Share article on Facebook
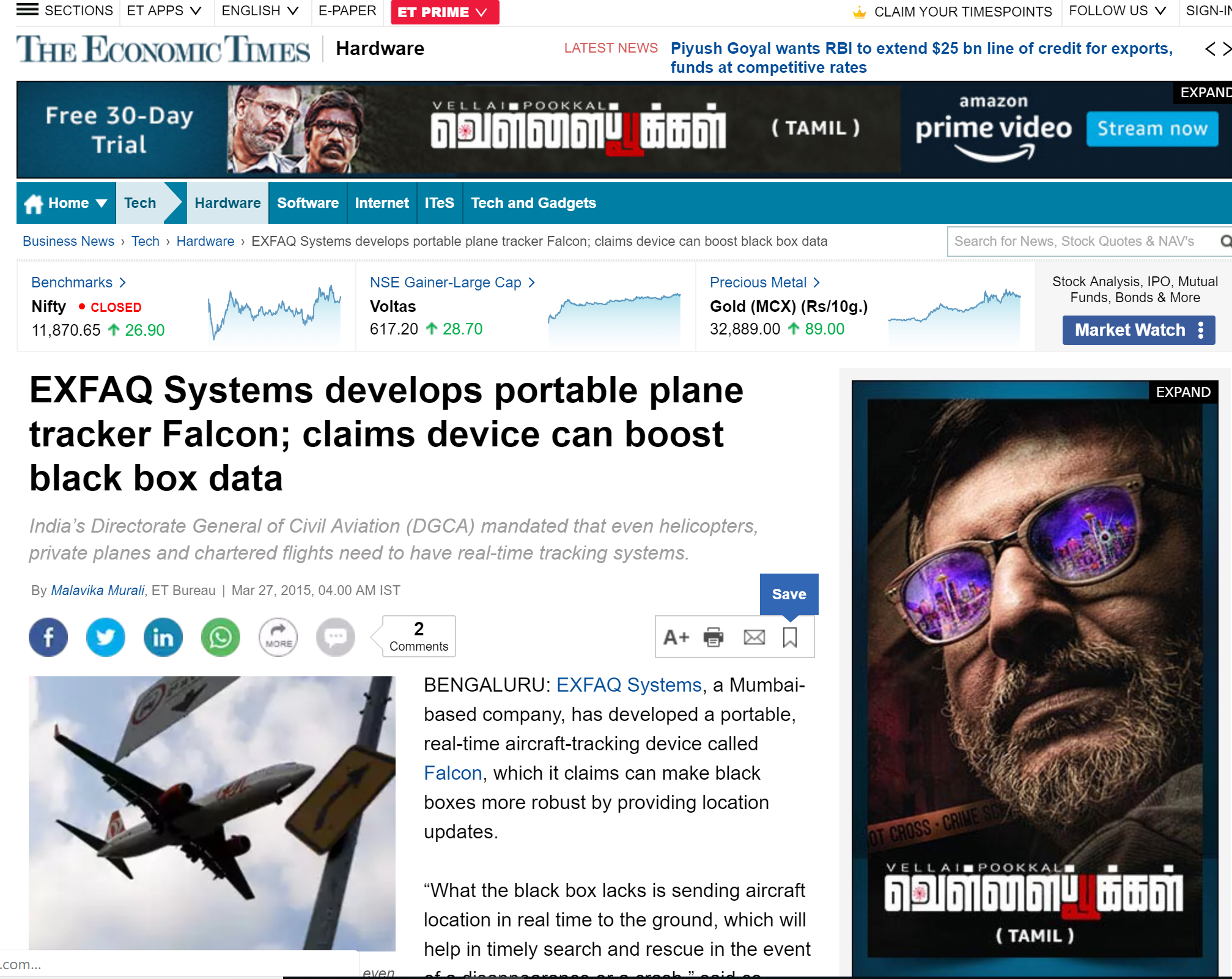This screenshot has height=979, width=1232. pyautogui.click(x=48, y=637)
